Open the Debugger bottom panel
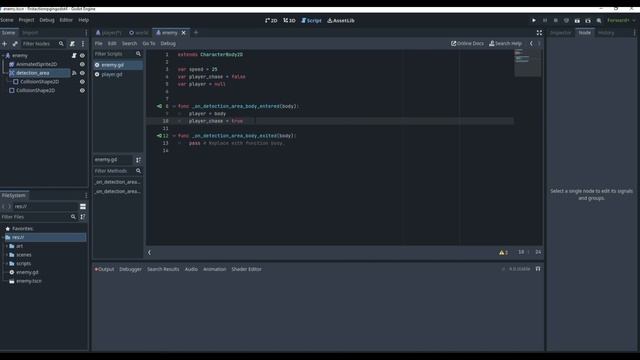This screenshot has height=360, width=640. point(130,269)
